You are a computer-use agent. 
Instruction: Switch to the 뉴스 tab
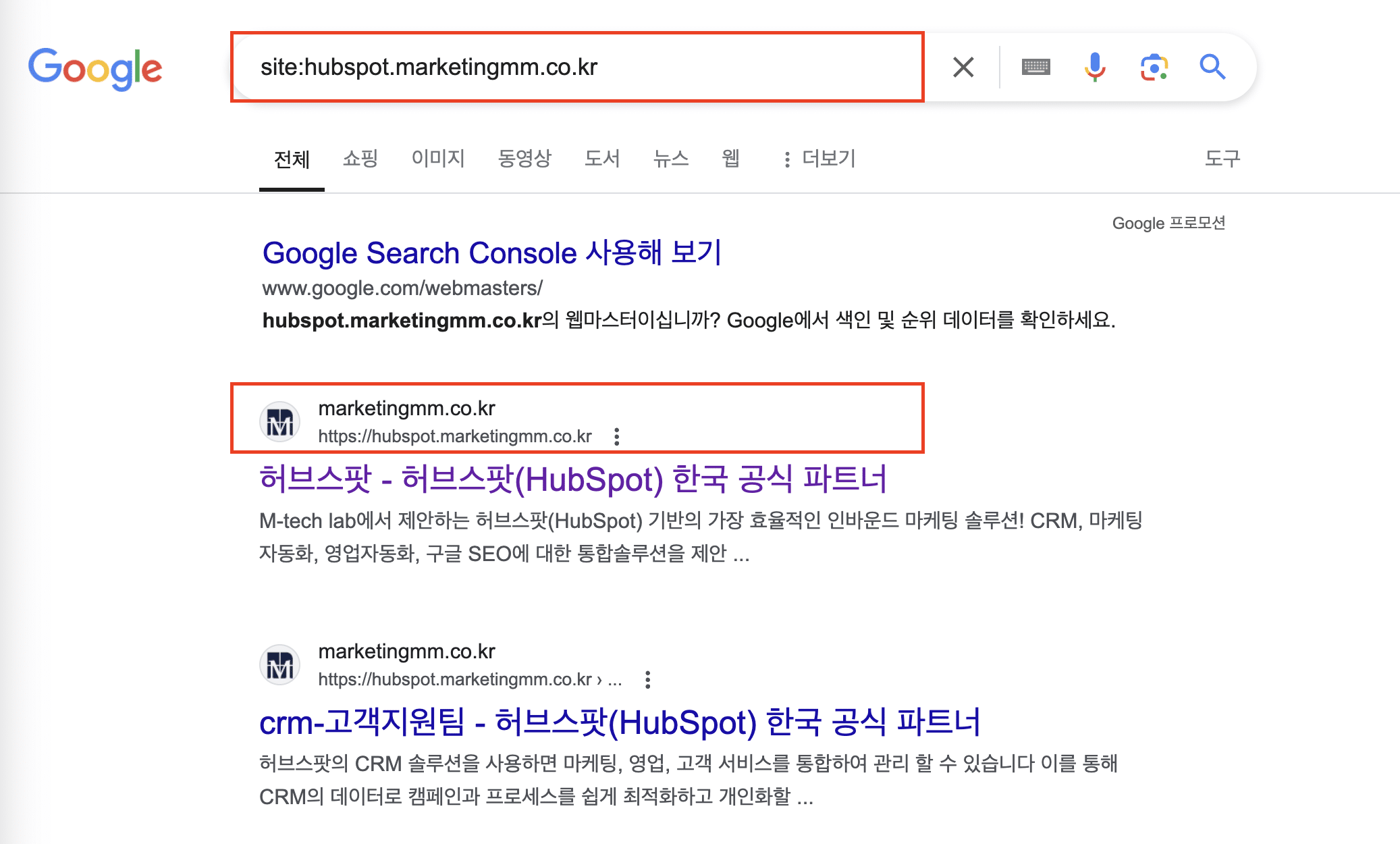671,159
